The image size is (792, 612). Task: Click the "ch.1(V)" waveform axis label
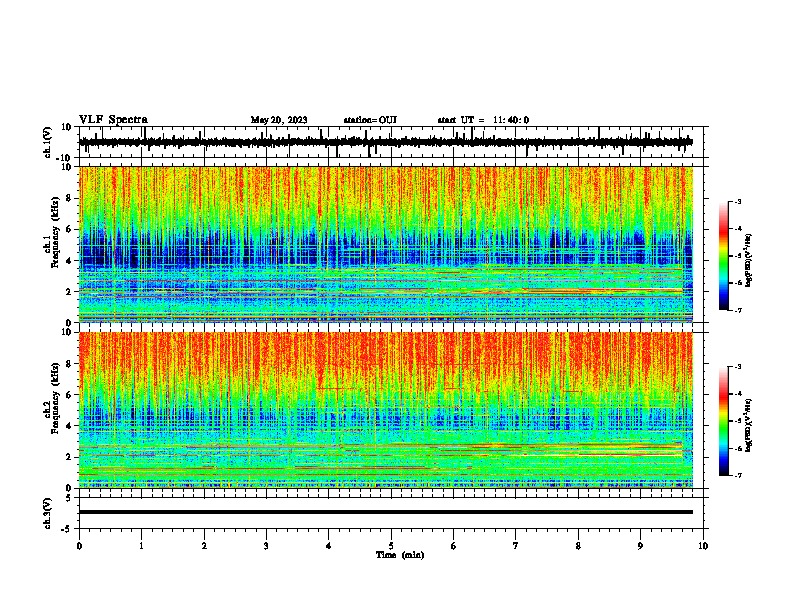(x=48, y=142)
